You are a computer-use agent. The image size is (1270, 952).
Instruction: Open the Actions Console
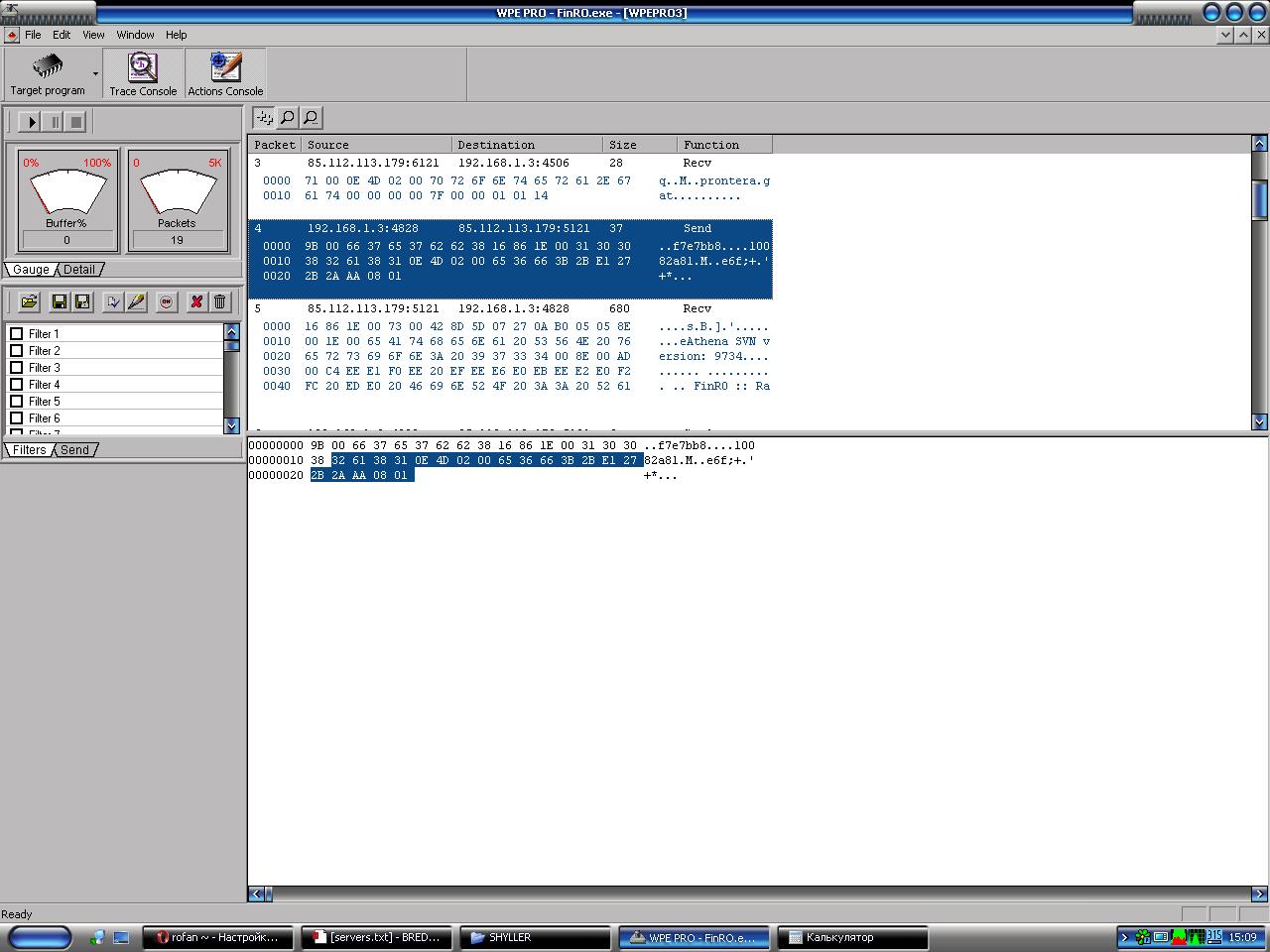click(225, 73)
